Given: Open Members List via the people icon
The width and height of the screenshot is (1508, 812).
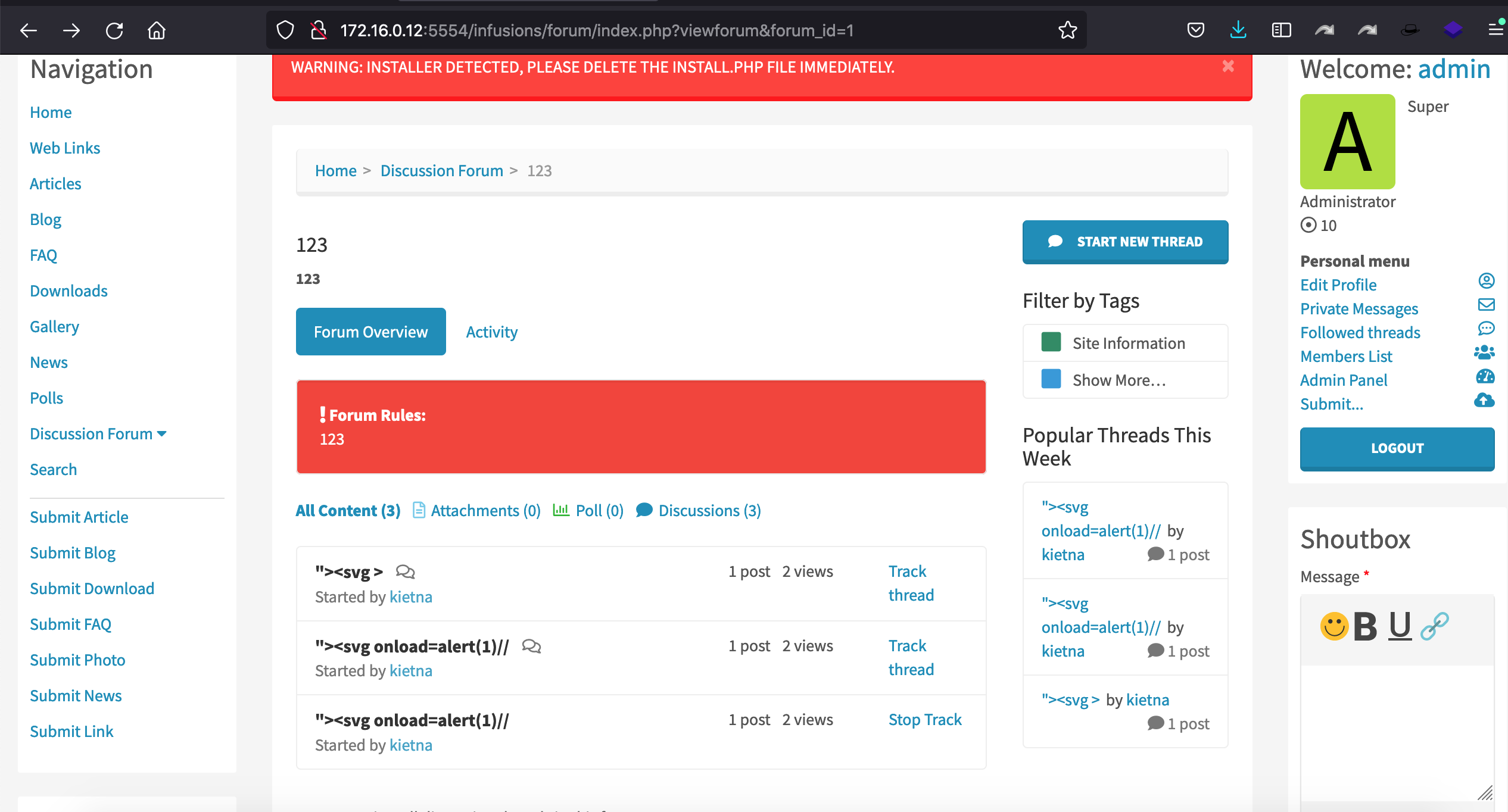Looking at the screenshot, I should tap(1484, 352).
